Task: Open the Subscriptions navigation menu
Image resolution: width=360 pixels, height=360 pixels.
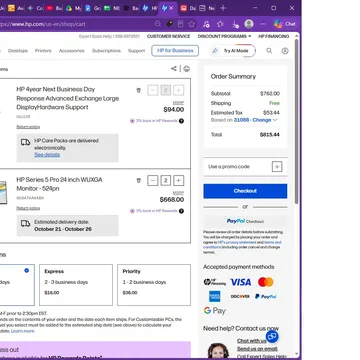Action: [106, 51]
